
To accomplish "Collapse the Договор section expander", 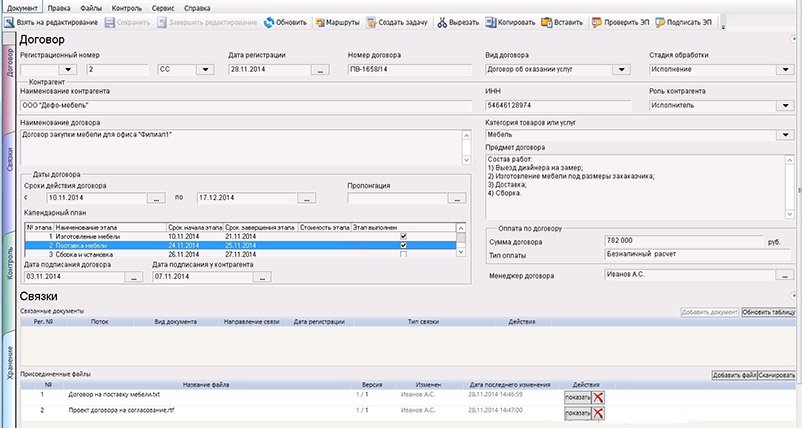I will [x=794, y=39].
